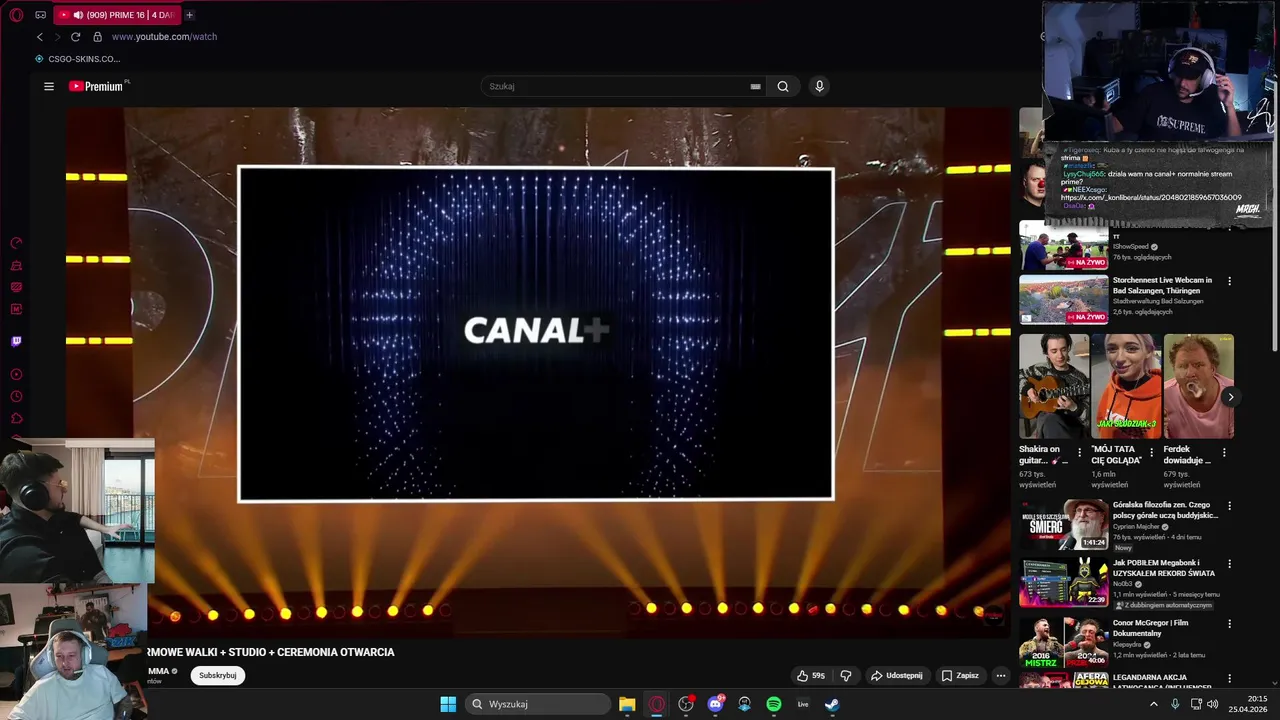Go to YouTube Premium home logo
Viewport: 1280px width, 720px height.
tap(98, 86)
